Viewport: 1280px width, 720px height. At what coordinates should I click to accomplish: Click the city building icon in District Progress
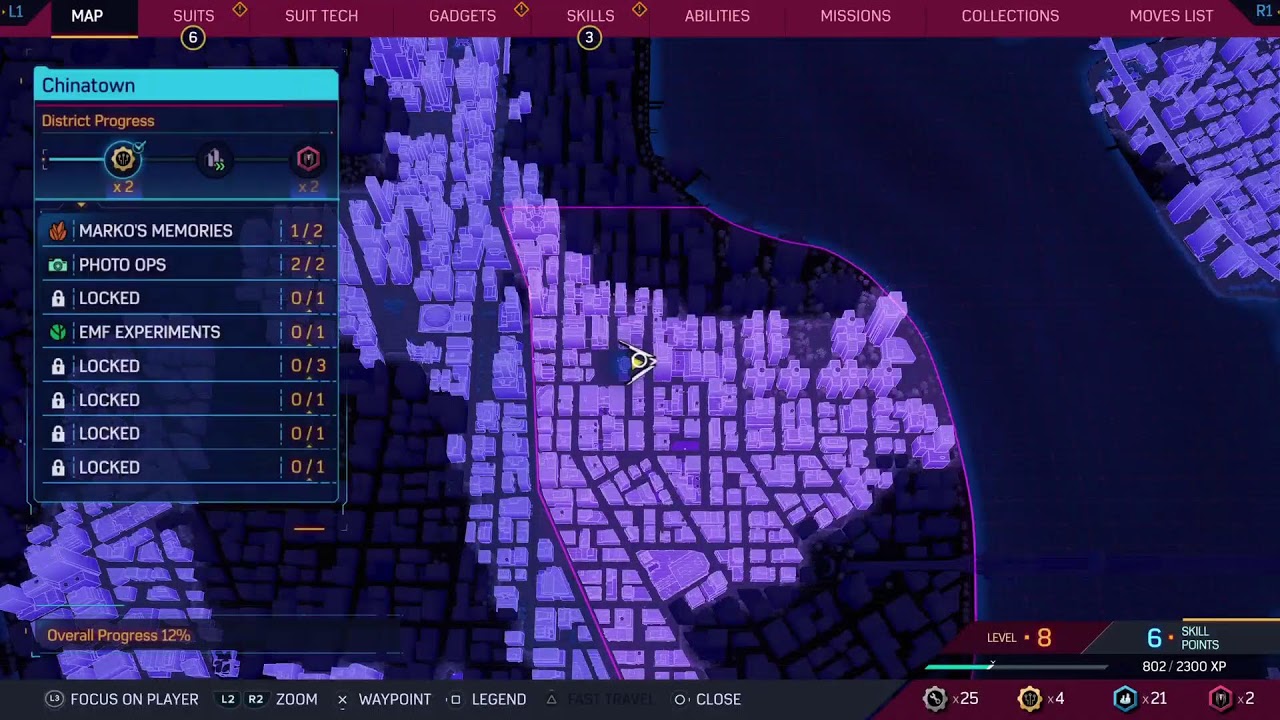pyautogui.click(x=214, y=159)
